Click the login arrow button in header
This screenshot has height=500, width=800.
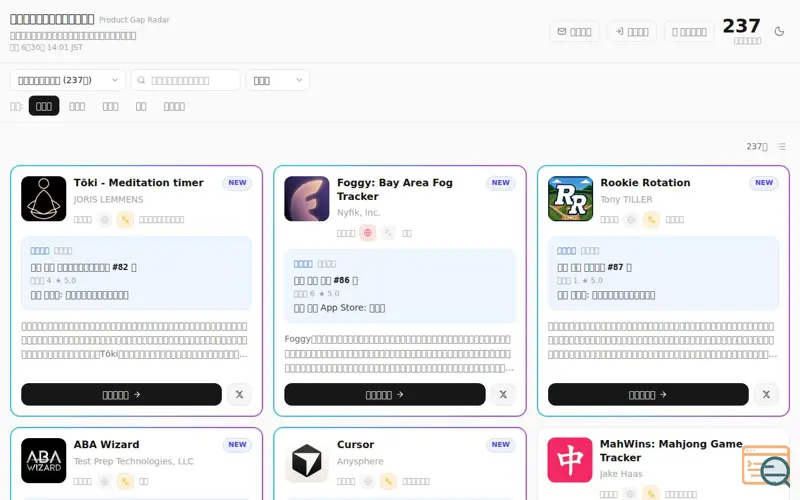(632, 32)
